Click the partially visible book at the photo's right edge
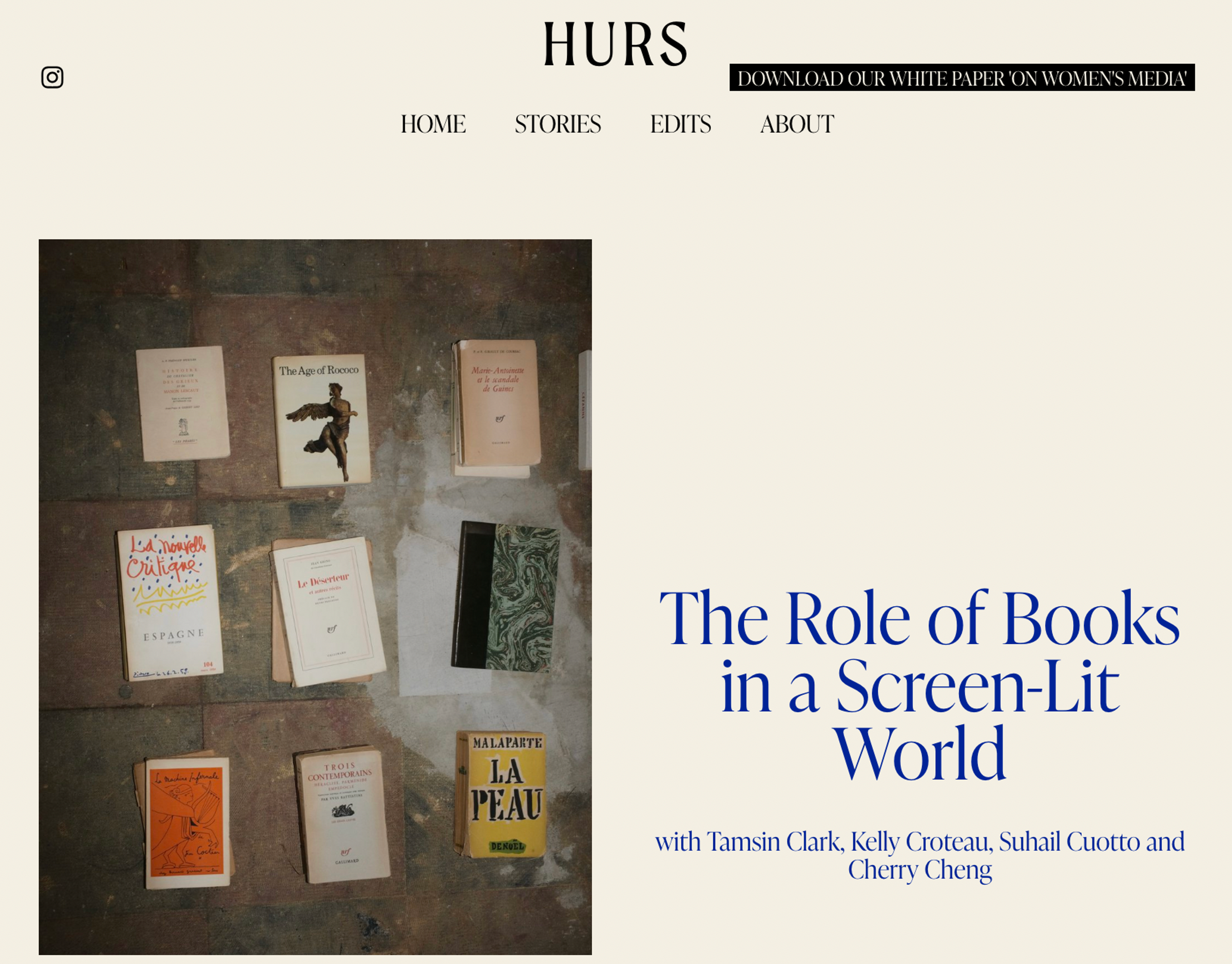1232x964 pixels. point(585,410)
